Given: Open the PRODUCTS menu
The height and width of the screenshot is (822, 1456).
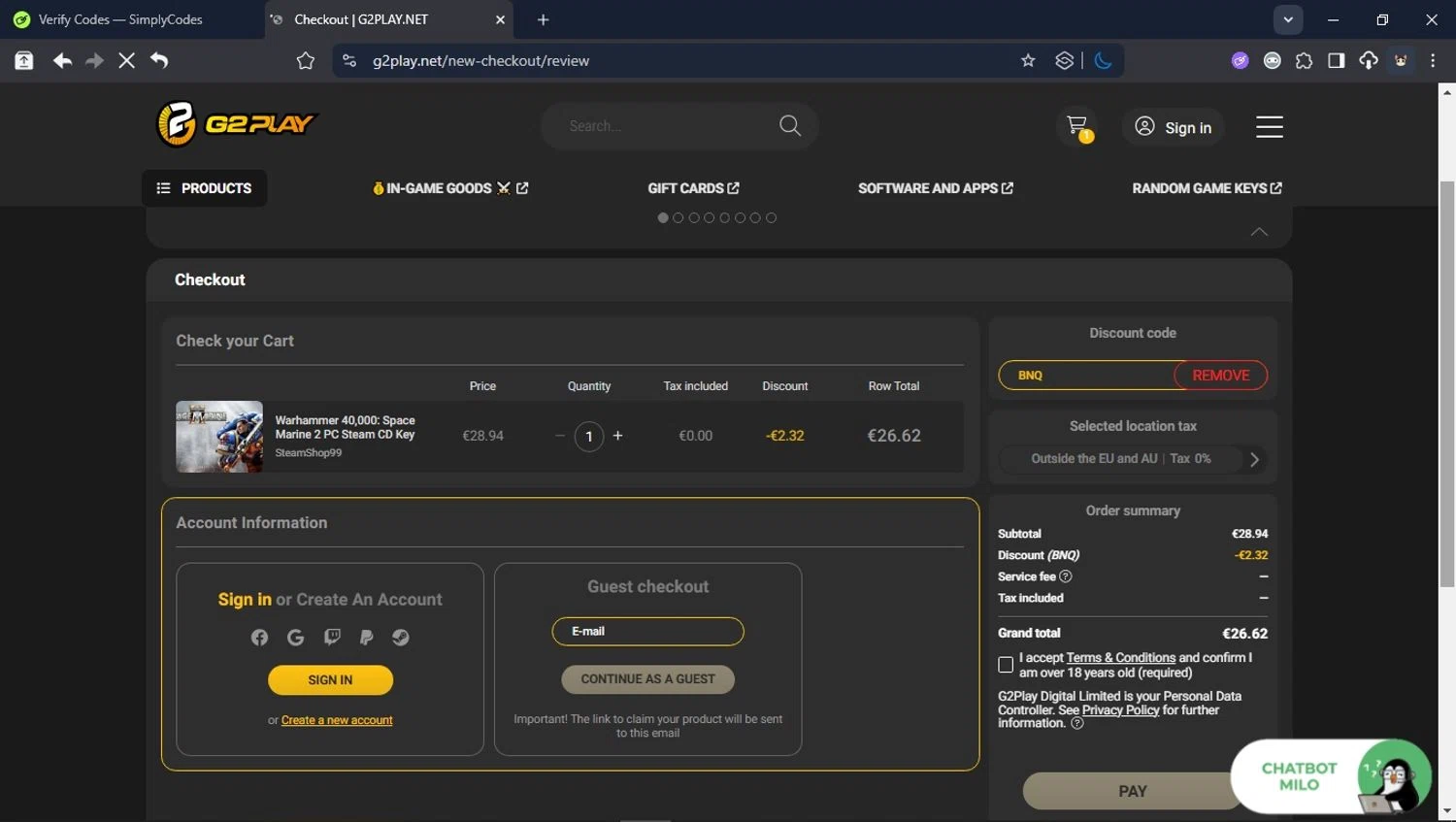Looking at the screenshot, I should [x=204, y=188].
